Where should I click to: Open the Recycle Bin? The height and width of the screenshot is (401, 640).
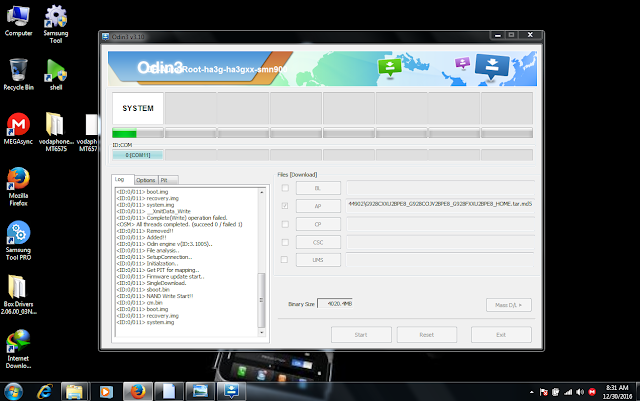click(x=18, y=74)
